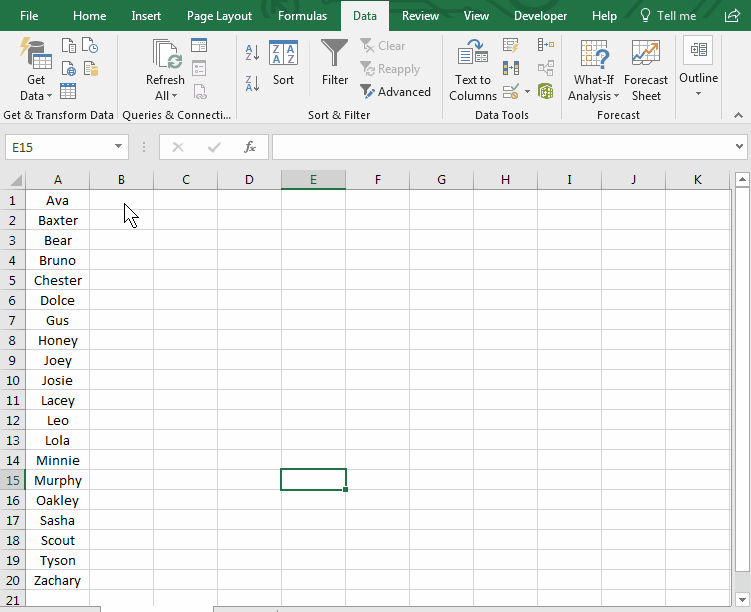Launch Text to Columns wizard
This screenshot has height=612, width=751.
tap(473, 70)
